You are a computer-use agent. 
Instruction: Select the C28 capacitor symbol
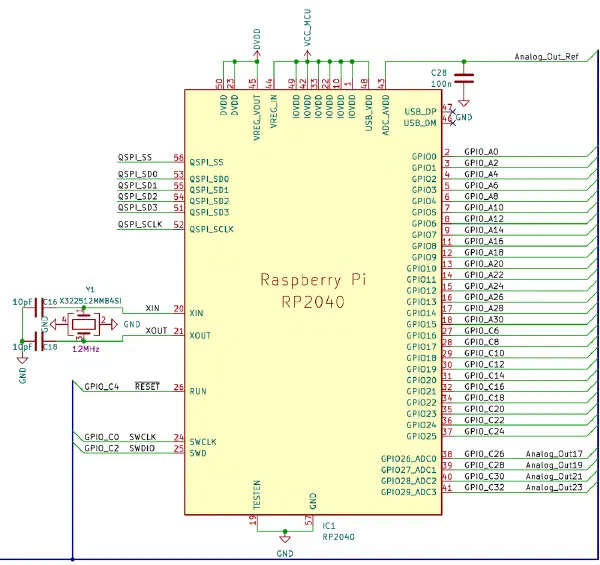coord(464,78)
